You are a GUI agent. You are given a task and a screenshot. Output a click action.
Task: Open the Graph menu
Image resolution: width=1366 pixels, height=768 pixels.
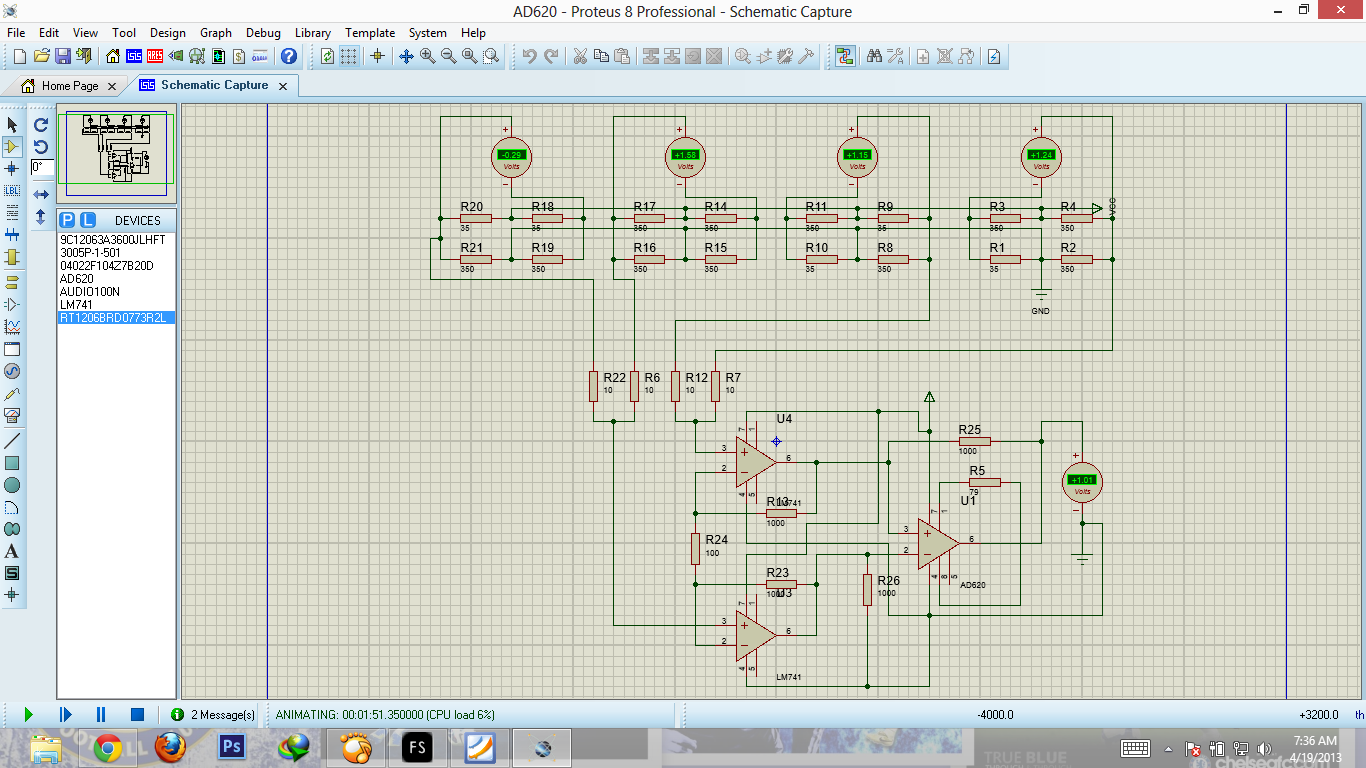point(215,33)
